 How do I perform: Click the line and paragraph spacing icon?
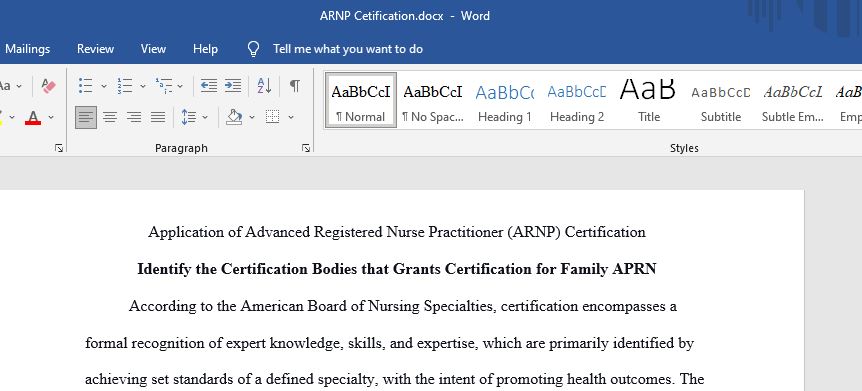(189, 117)
